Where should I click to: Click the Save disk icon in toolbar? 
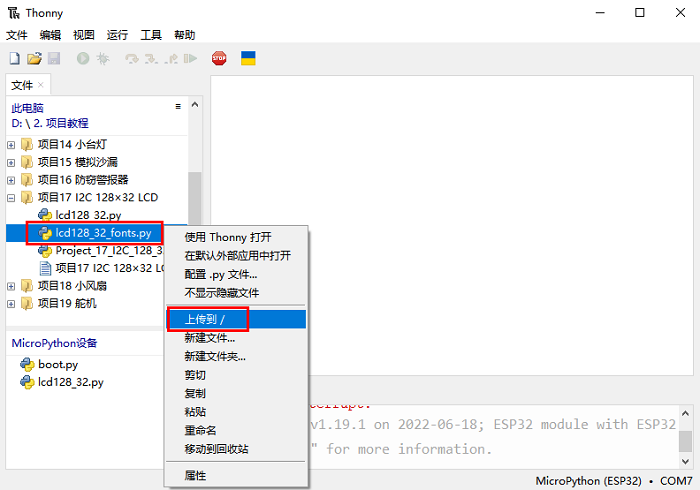(x=54, y=60)
